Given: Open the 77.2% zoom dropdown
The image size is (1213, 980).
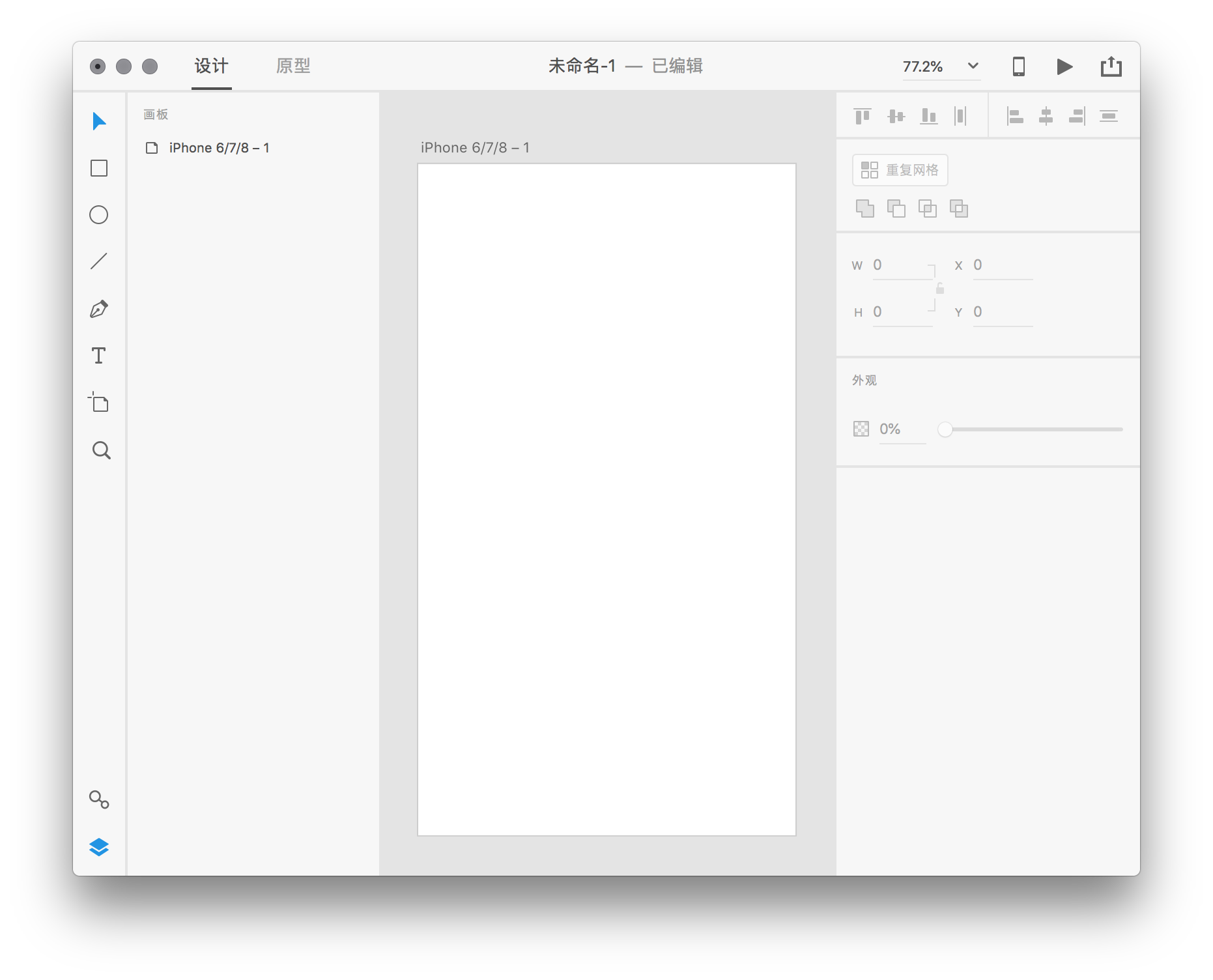Looking at the screenshot, I should 941,66.
